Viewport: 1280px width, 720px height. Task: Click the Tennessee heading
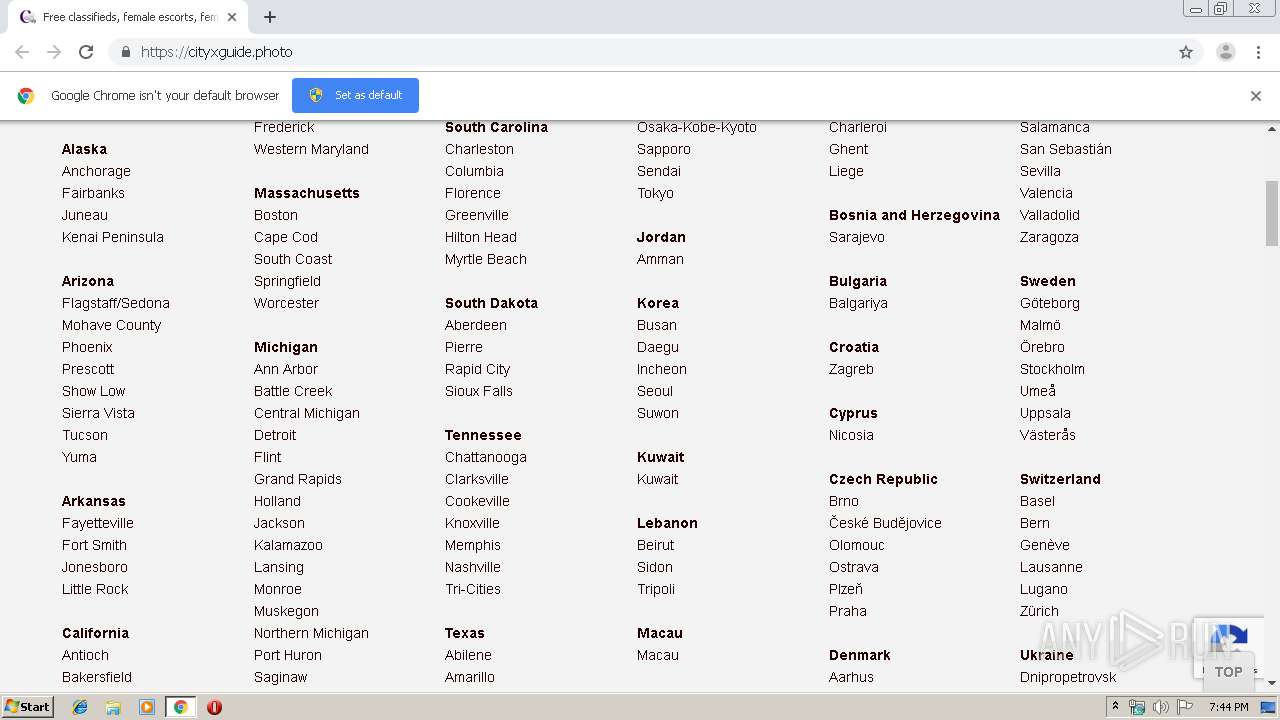coord(483,435)
